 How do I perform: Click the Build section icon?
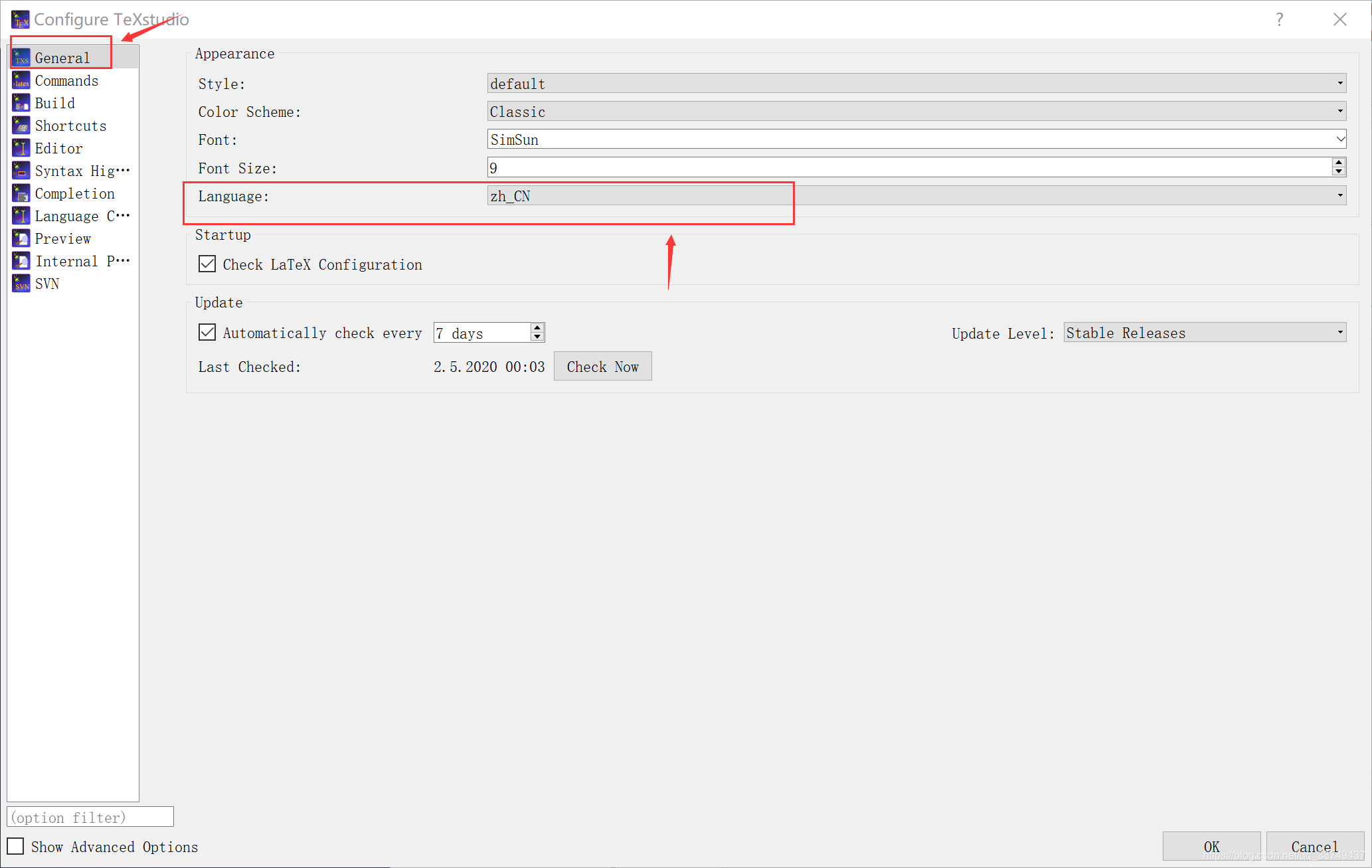[x=21, y=104]
